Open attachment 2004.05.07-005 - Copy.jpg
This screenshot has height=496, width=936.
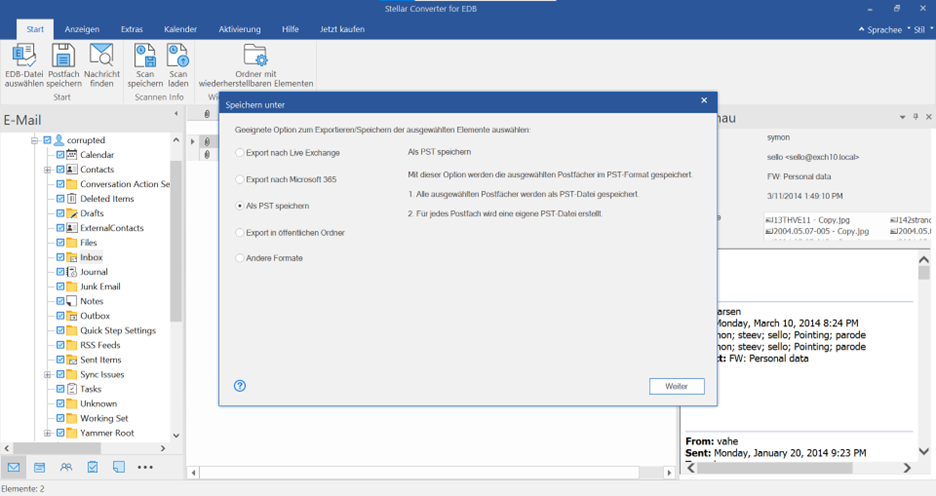(x=817, y=231)
